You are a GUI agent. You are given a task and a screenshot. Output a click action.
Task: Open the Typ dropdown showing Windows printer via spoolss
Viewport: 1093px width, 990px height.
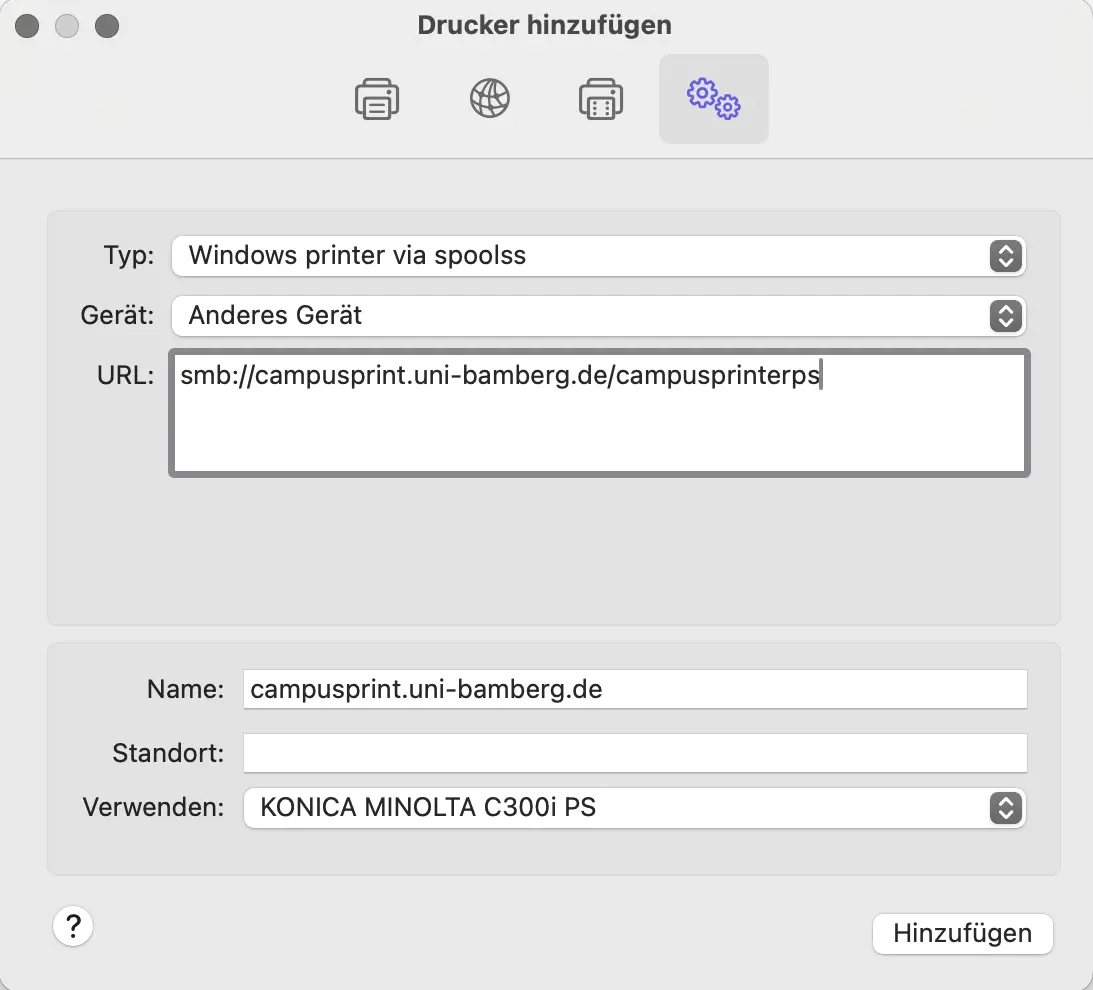click(599, 256)
